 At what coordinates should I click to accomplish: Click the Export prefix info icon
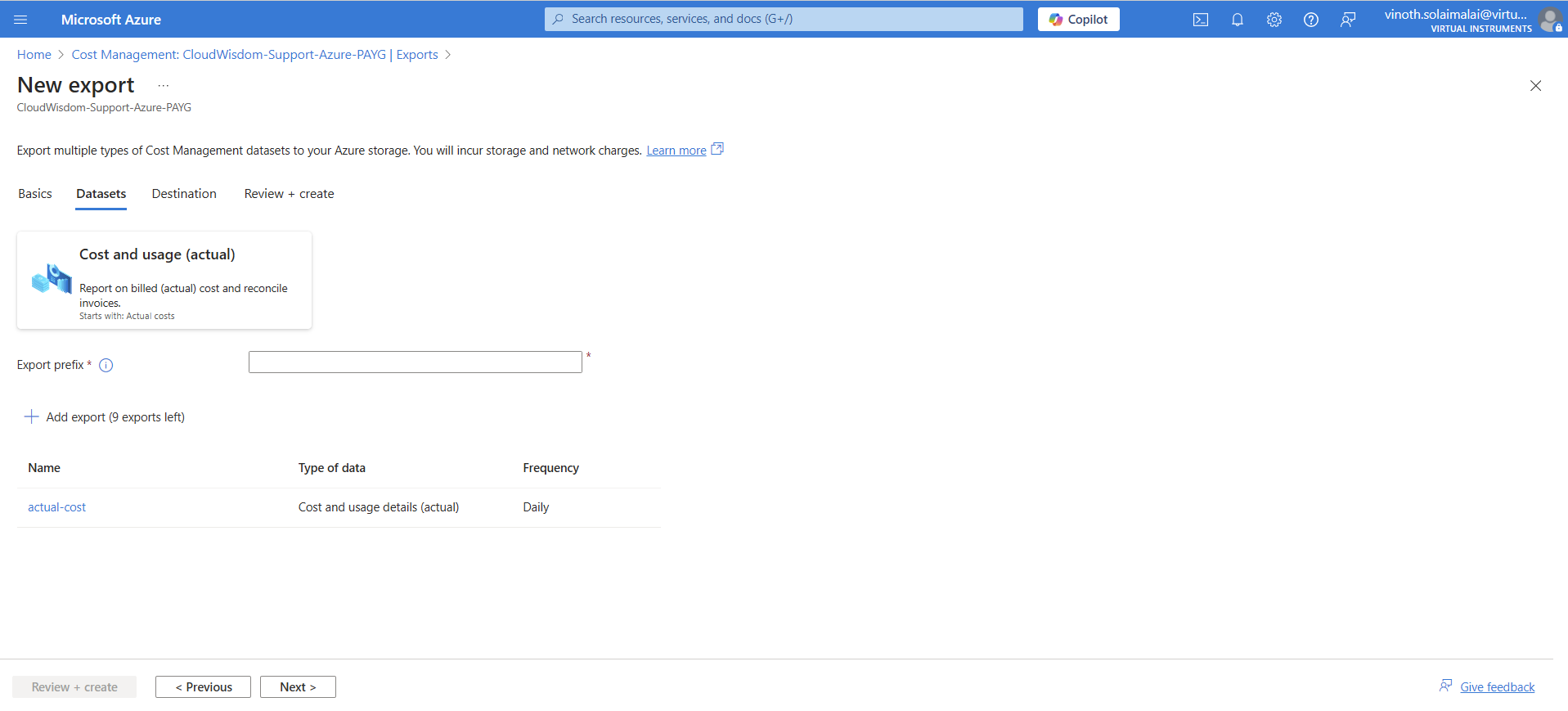[x=106, y=366]
